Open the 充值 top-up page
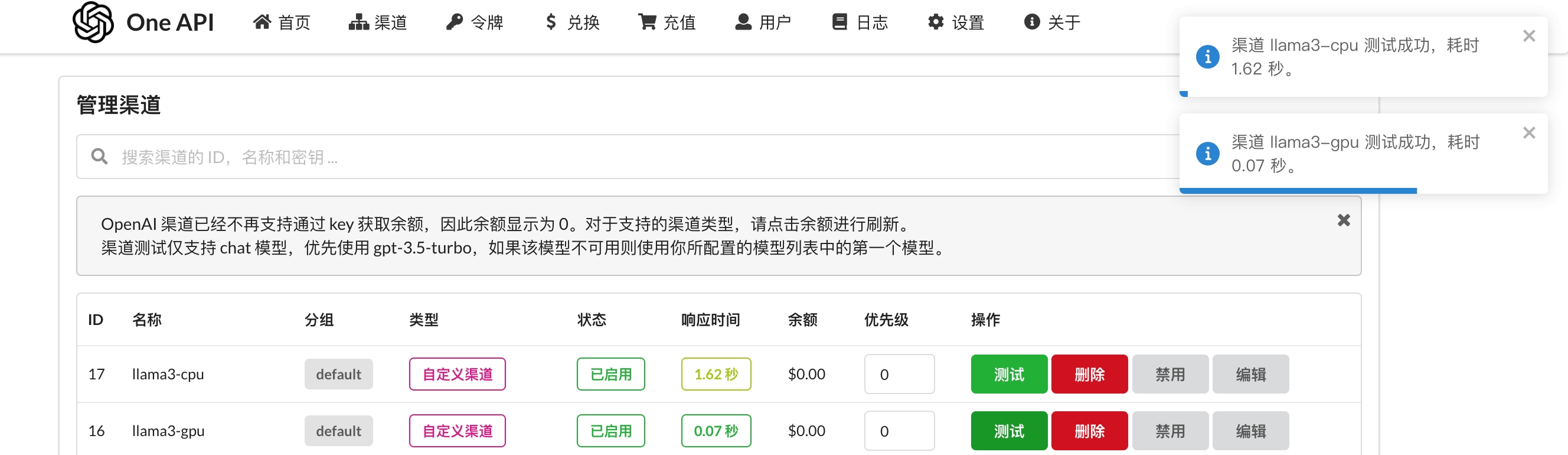The image size is (1568, 455). (667, 22)
